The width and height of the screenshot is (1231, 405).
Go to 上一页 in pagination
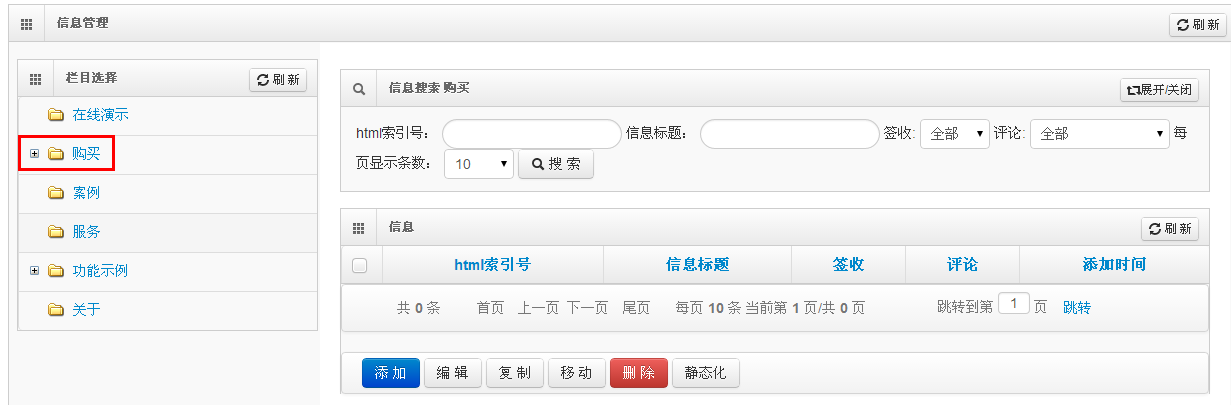[538, 308]
